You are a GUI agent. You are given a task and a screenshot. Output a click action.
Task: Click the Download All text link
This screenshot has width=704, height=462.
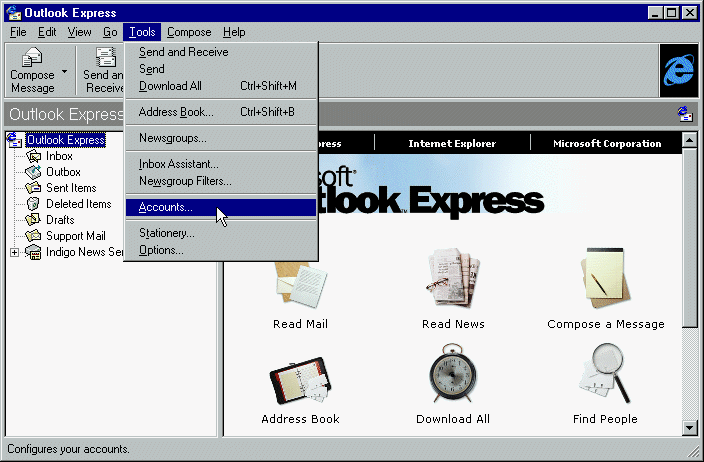(453, 419)
